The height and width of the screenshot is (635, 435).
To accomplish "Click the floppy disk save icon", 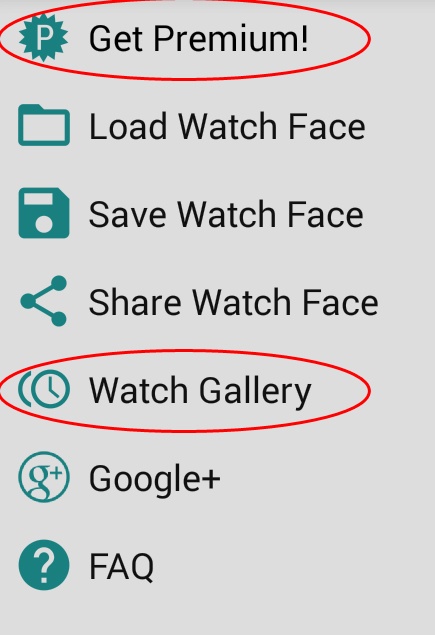I will pos(44,213).
